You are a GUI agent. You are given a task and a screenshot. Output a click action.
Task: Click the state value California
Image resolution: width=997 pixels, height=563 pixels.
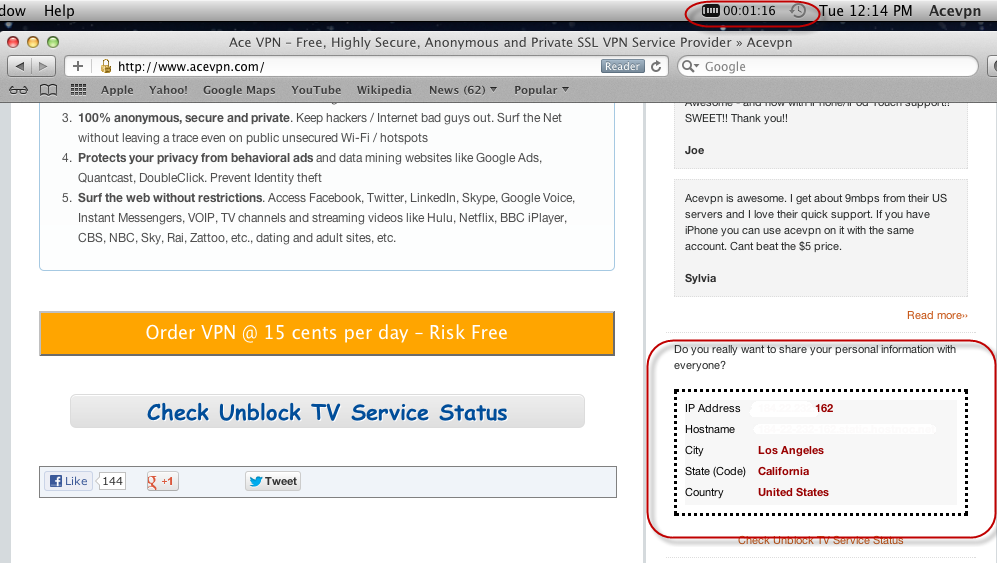click(783, 471)
